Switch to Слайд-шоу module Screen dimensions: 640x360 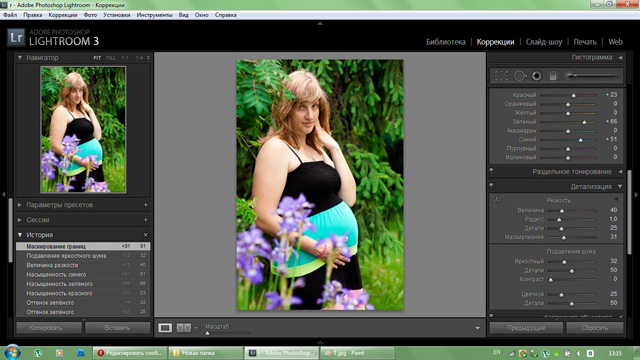[x=544, y=42]
